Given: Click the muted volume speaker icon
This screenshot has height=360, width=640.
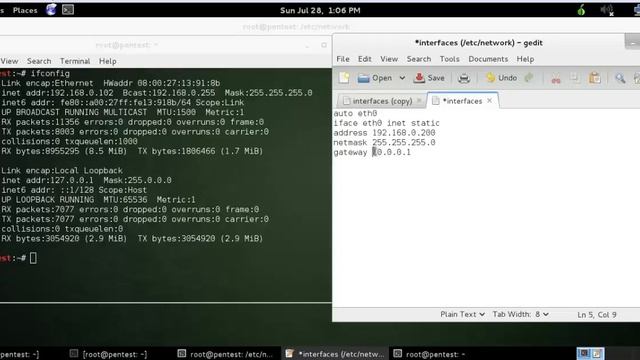Looking at the screenshot, I should coord(607,10).
